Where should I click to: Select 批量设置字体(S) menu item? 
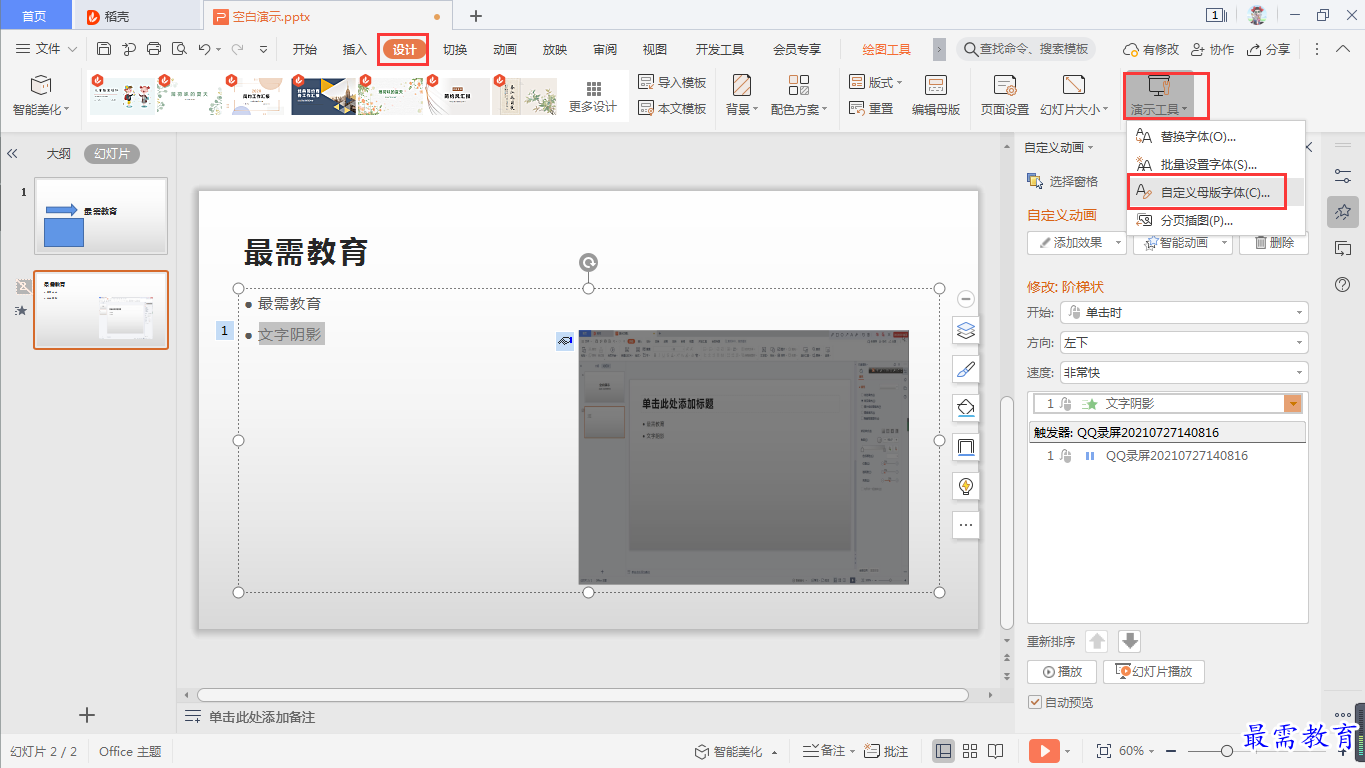click(x=1215, y=165)
